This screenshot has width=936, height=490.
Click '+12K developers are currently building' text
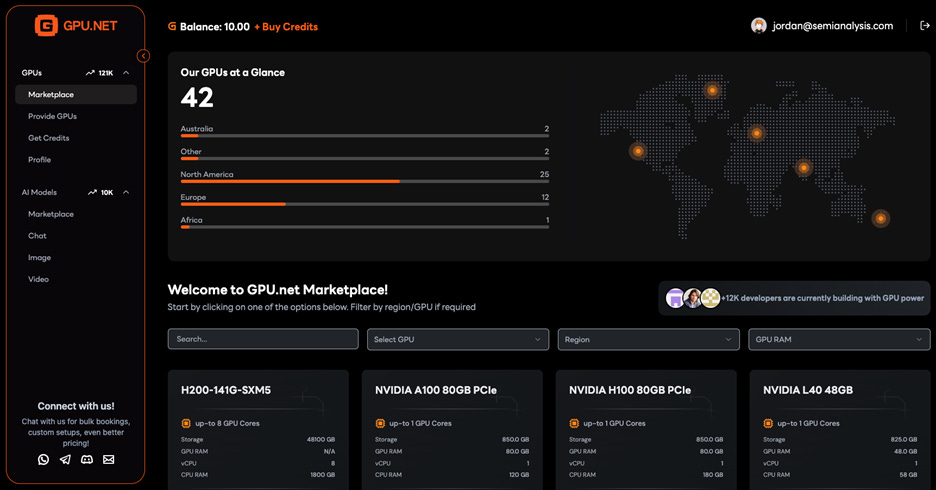pyautogui.click(x=823, y=298)
